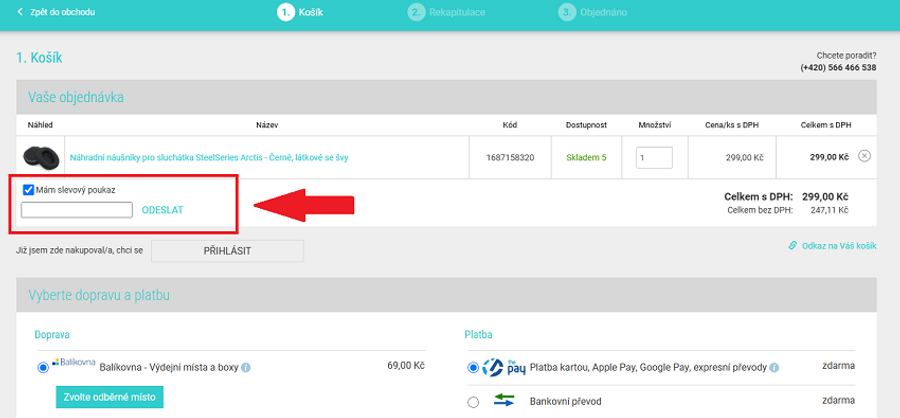
Task: Uncheck the Mám slevový poukaz checkbox
Action: (x=29, y=189)
